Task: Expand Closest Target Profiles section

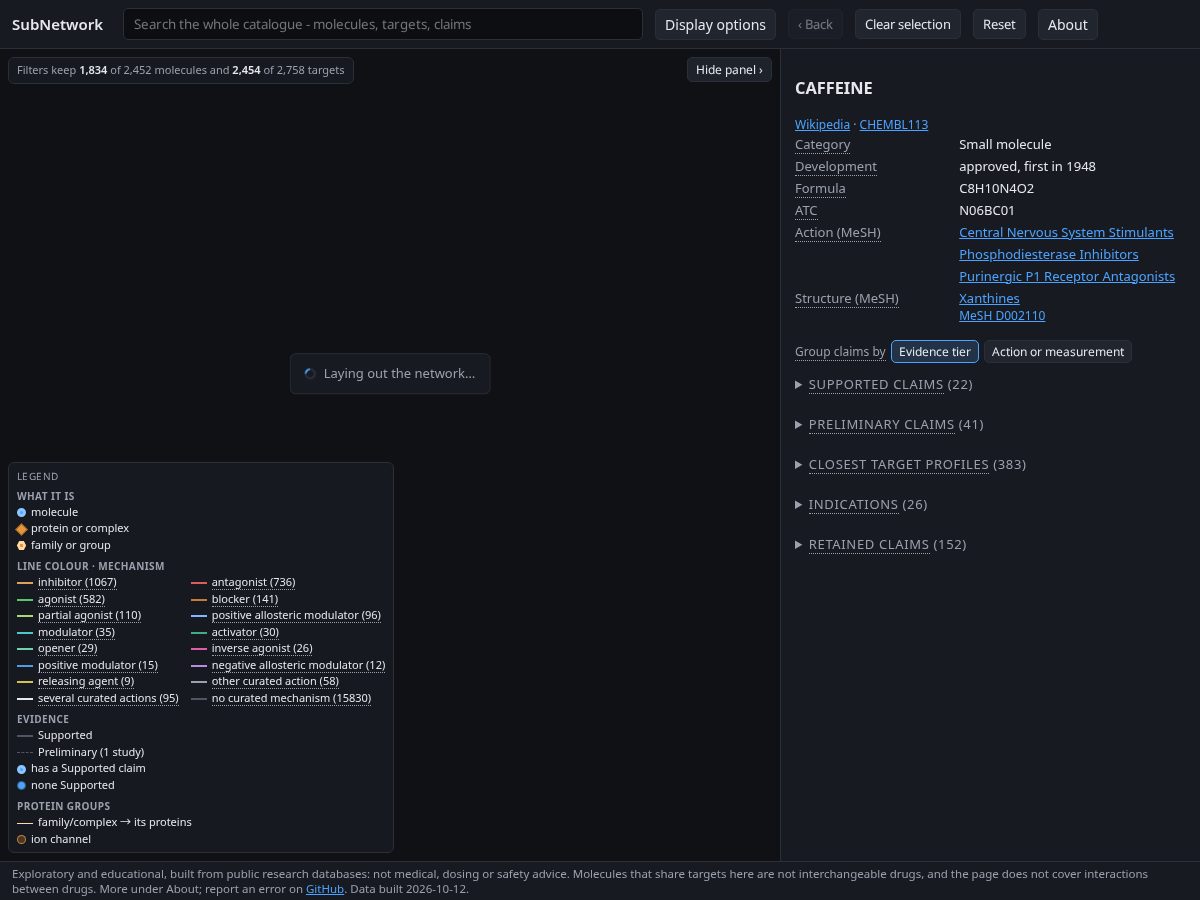Action: pyautogui.click(x=910, y=465)
